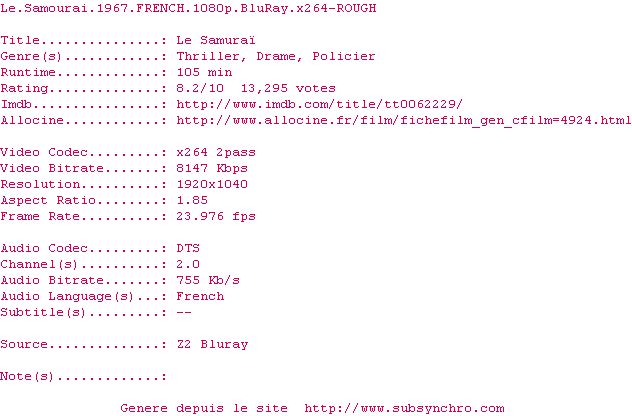Select the genres text Thriller, Drame, Policier
632x416 pixels.
pos(276,56)
